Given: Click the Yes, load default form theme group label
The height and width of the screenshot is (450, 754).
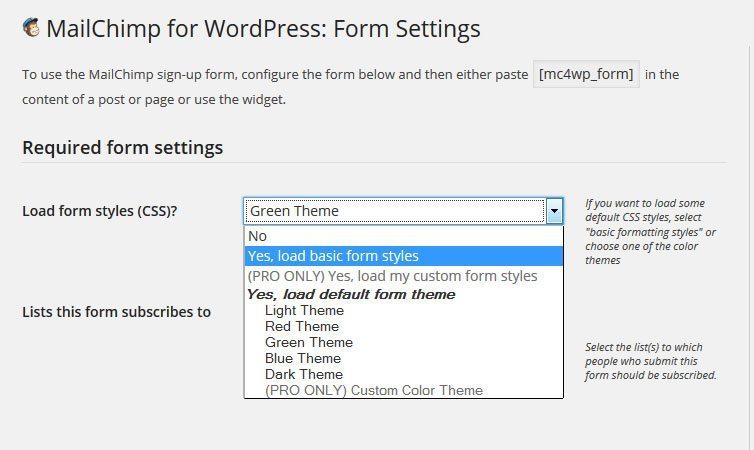Looking at the screenshot, I should click(x=351, y=294).
